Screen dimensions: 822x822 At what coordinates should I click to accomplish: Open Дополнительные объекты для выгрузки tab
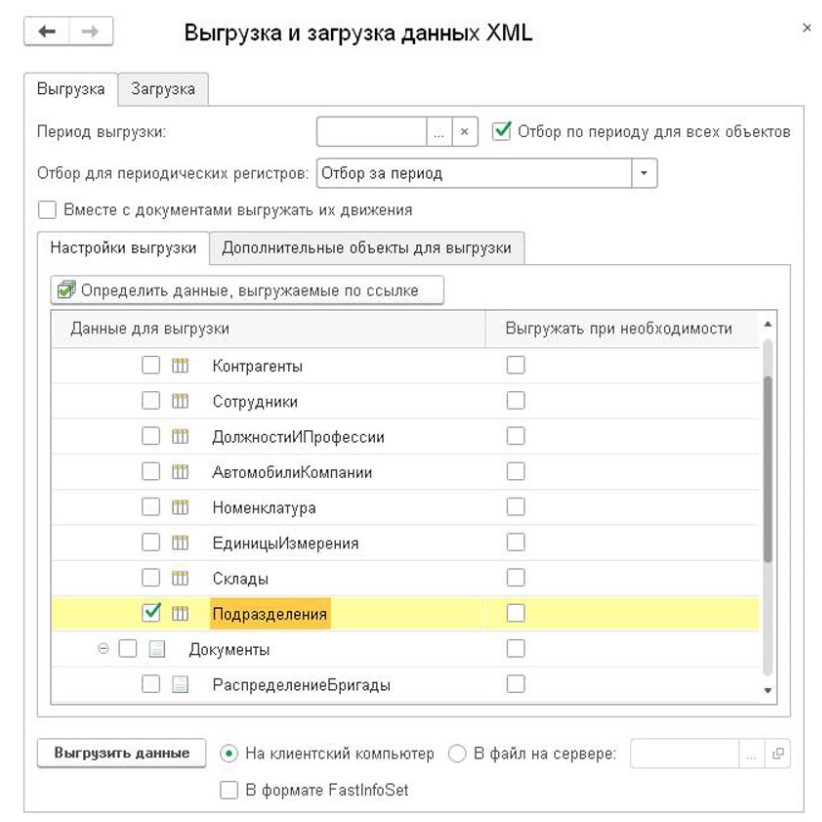pyautogui.click(x=366, y=248)
